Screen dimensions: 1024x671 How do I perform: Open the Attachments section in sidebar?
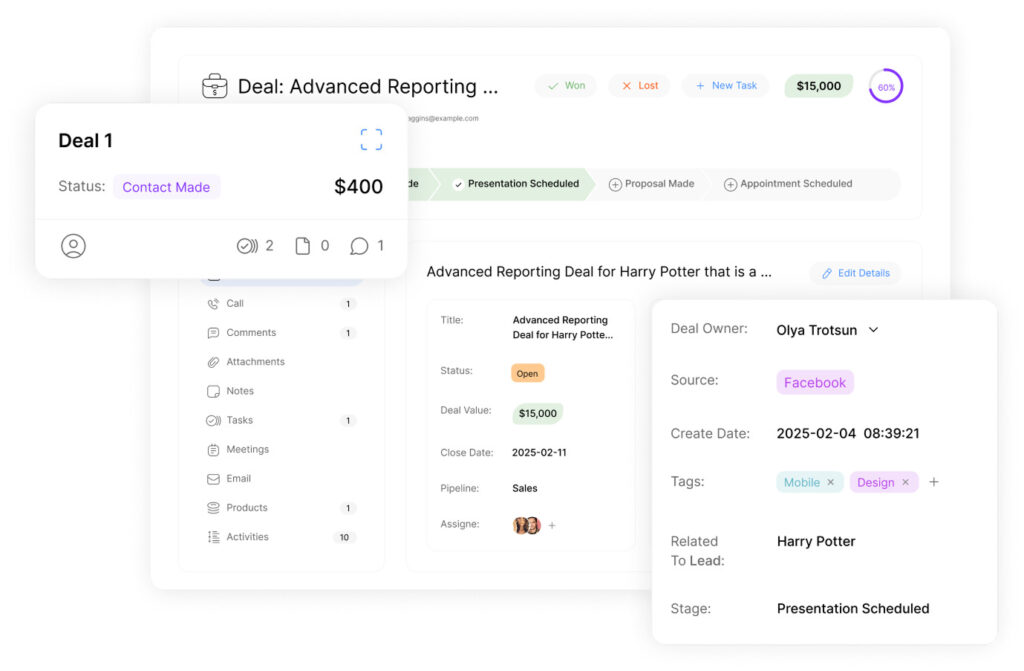(255, 362)
